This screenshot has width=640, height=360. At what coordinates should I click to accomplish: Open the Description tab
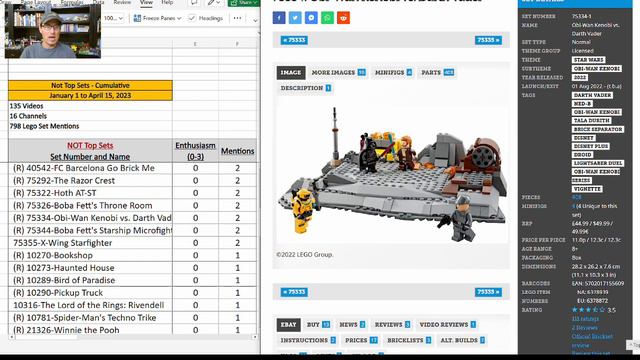pyautogui.click(x=306, y=88)
